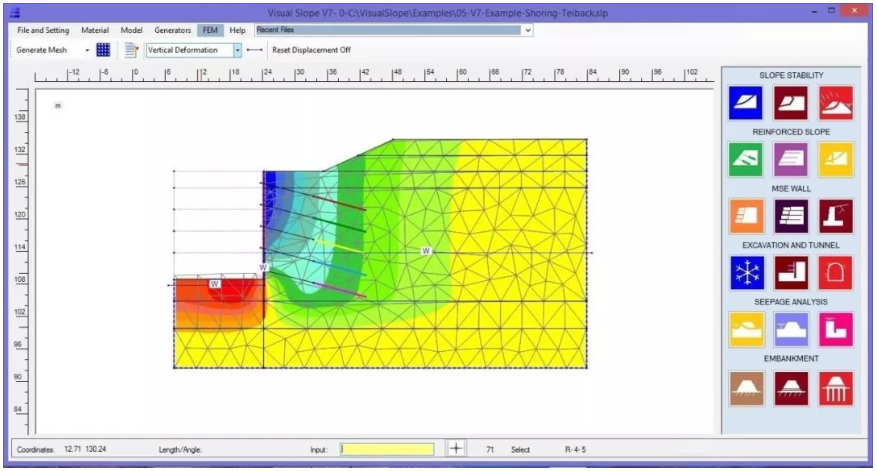This screenshot has width=877, height=471.
Task: Click the dark red MSE Wall brick icon
Action: click(792, 215)
